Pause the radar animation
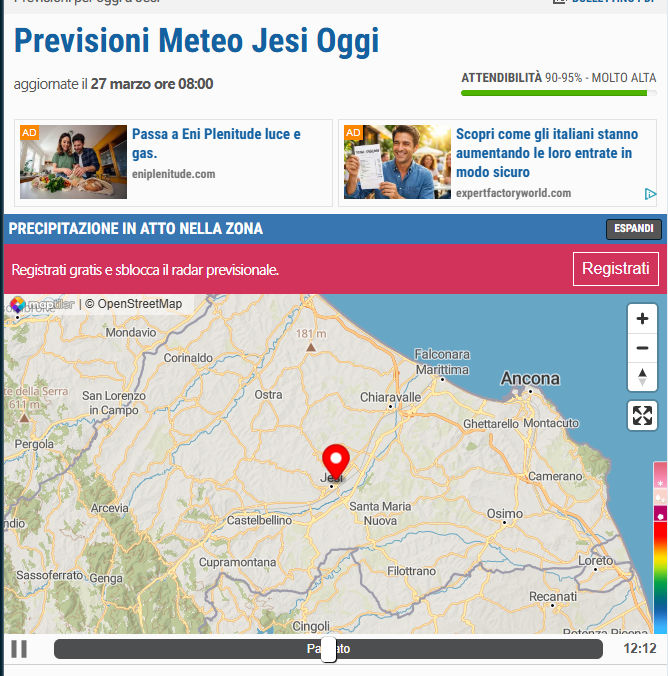This screenshot has height=676, width=668. coord(19,649)
